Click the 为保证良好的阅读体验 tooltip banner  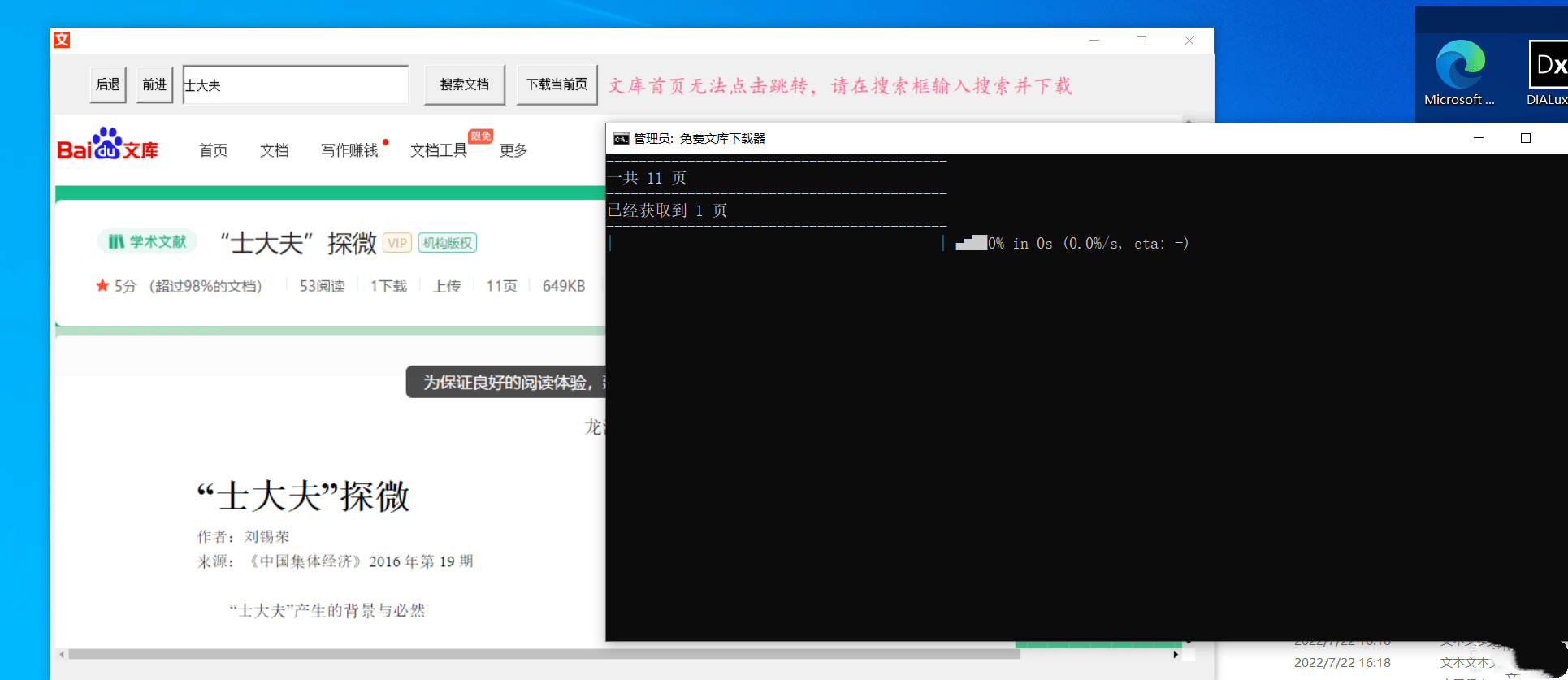[x=506, y=382]
